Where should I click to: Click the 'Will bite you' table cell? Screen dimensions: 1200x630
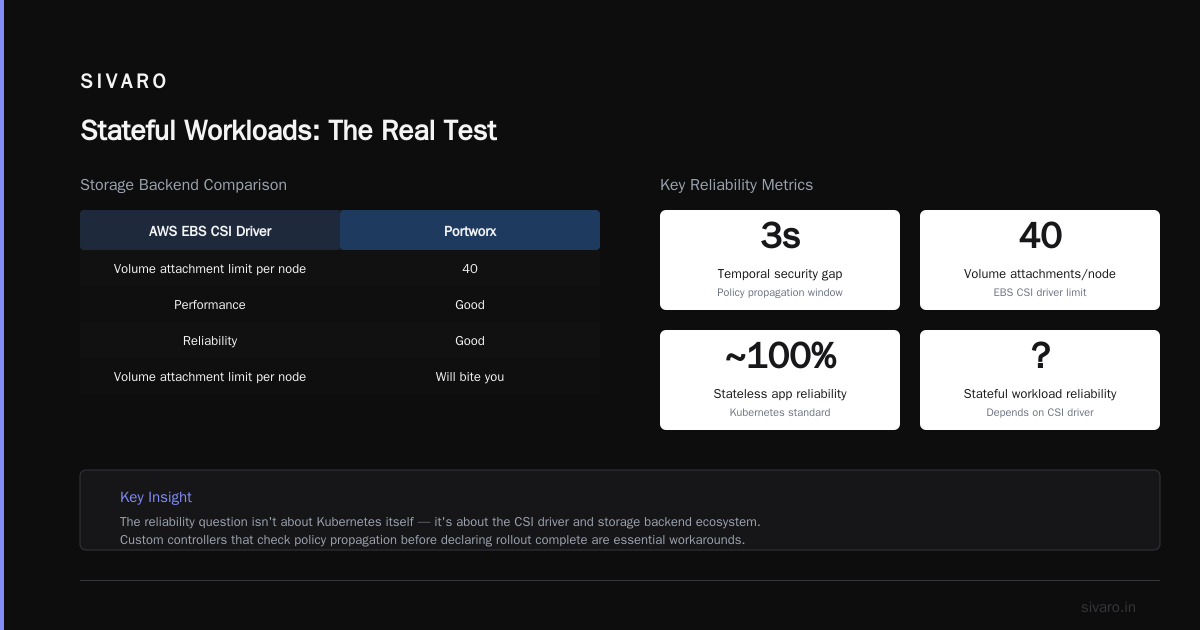tap(470, 376)
